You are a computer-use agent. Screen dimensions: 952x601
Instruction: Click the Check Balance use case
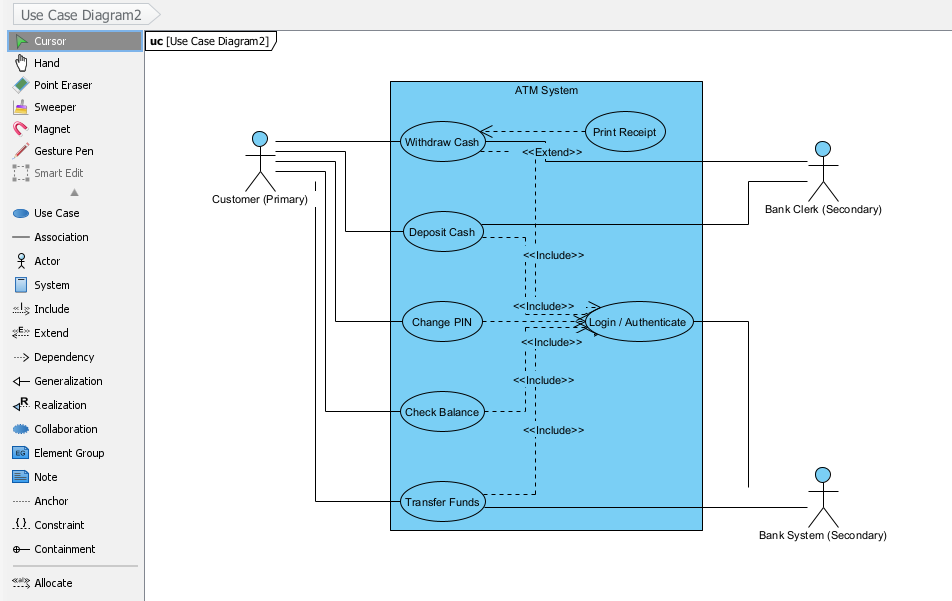click(442, 412)
